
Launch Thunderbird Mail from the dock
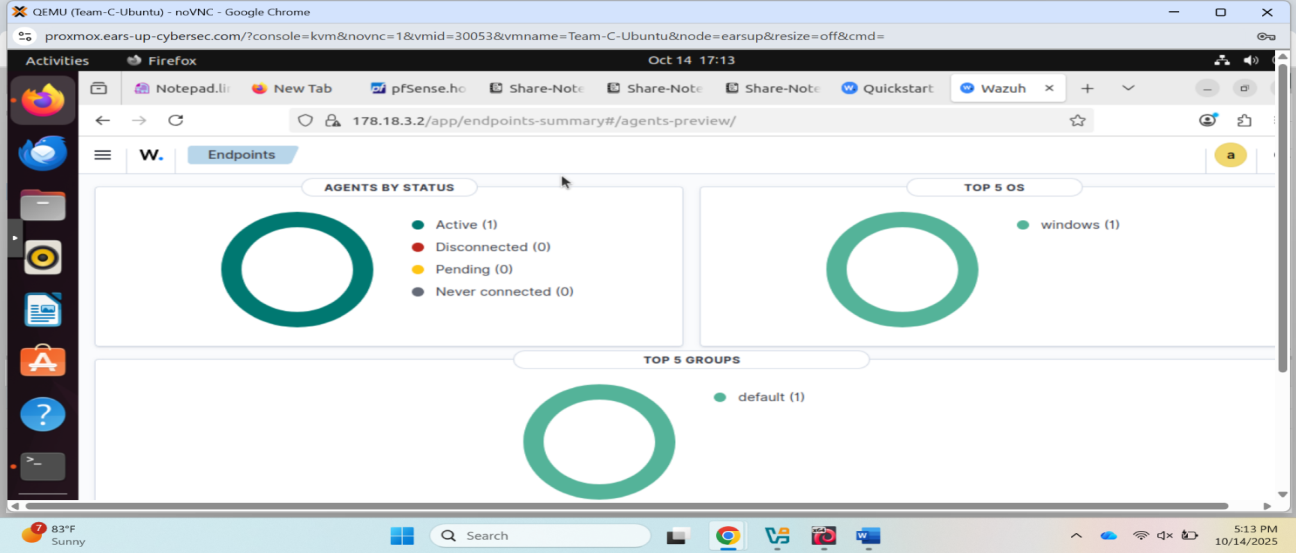click(43, 153)
